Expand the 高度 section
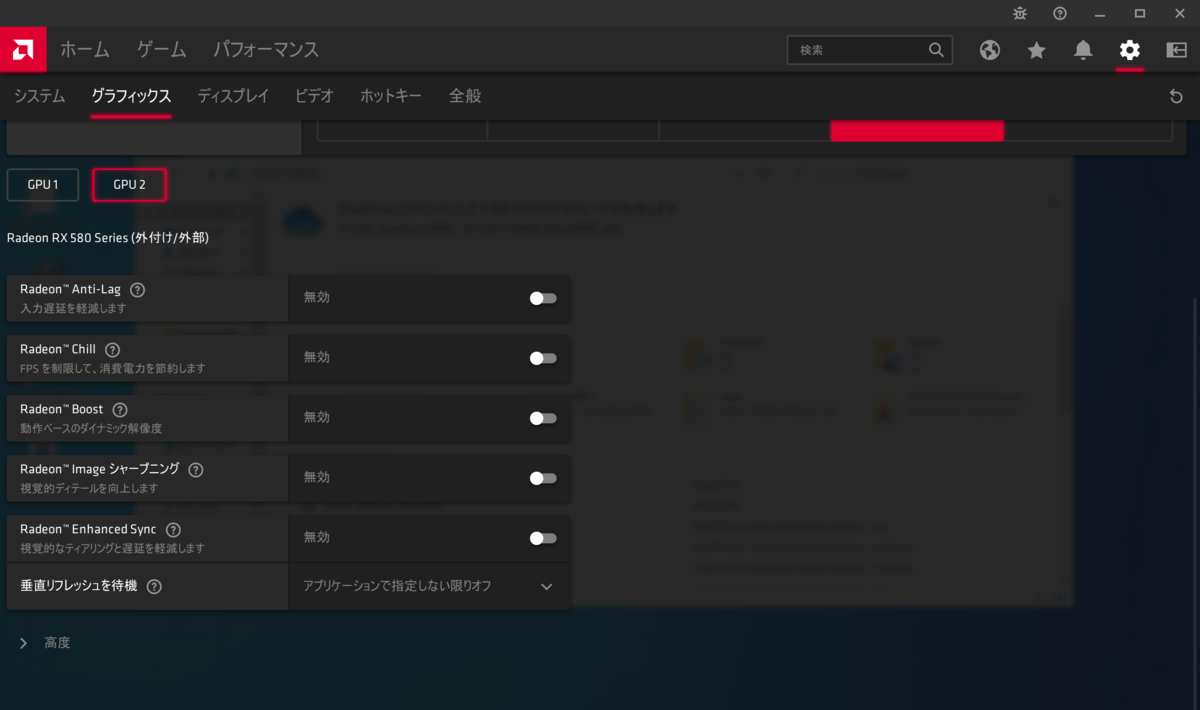 (x=45, y=643)
